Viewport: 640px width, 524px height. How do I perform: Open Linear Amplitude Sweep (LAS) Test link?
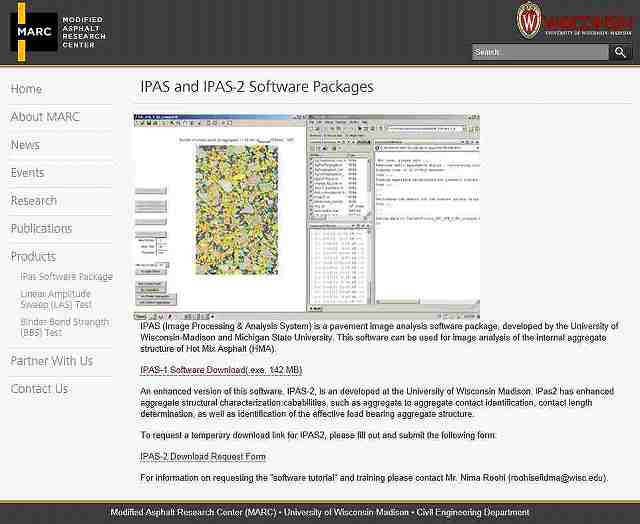point(56,299)
